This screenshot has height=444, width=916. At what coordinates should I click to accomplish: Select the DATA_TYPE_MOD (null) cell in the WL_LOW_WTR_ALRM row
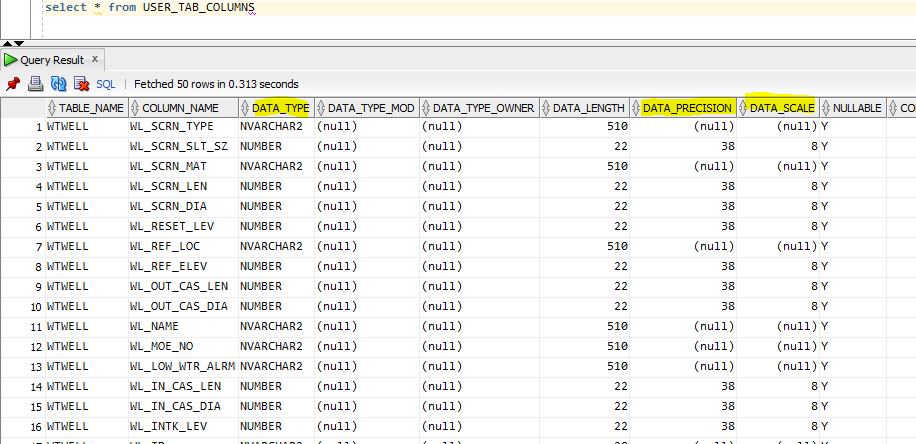(367, 366)
